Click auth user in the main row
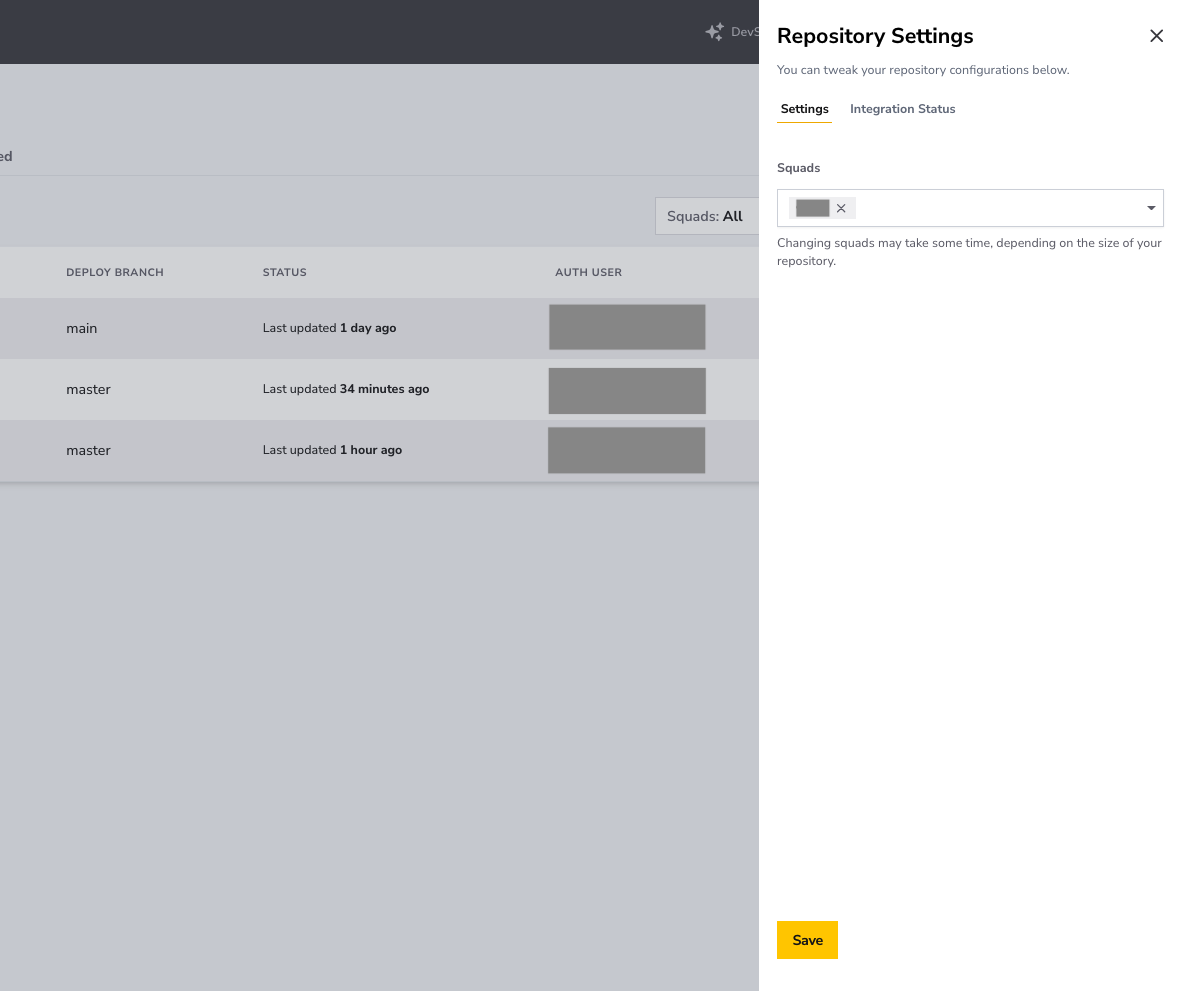Screen dimensions: 1189x991 (x=627, y=328)
